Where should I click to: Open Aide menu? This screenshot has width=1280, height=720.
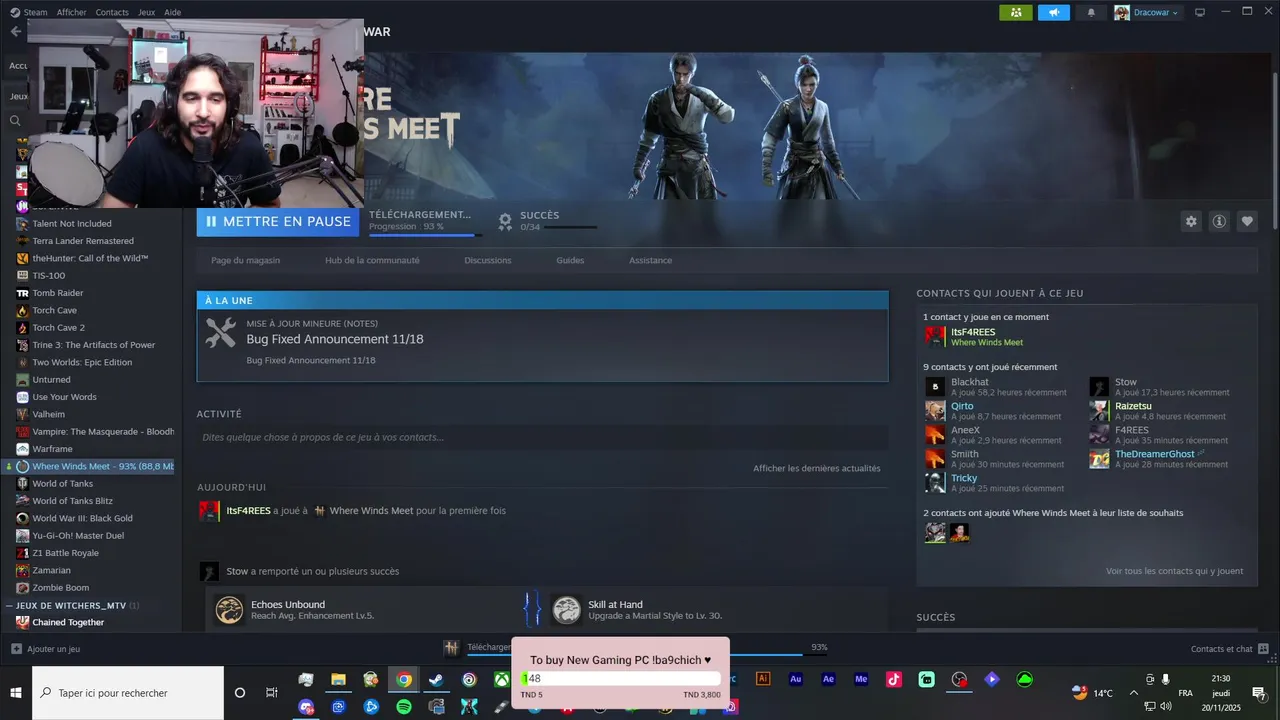click(172, 12)
